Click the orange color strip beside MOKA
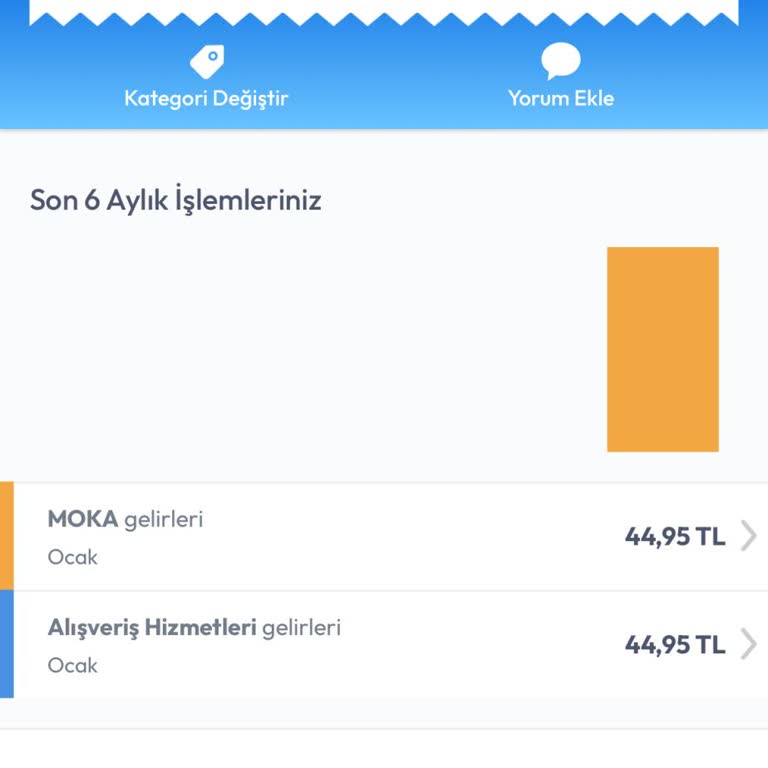 [x=7, y=536]
